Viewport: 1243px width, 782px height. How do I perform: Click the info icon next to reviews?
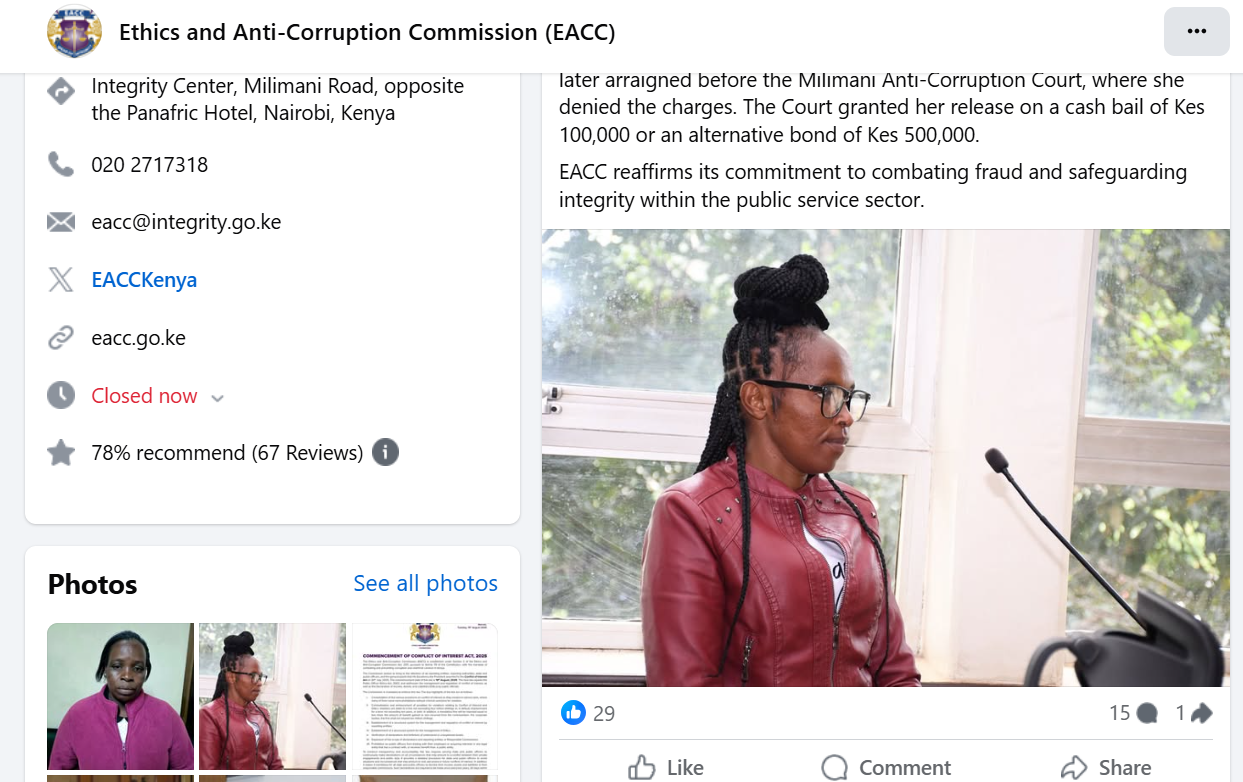point(386,453)
